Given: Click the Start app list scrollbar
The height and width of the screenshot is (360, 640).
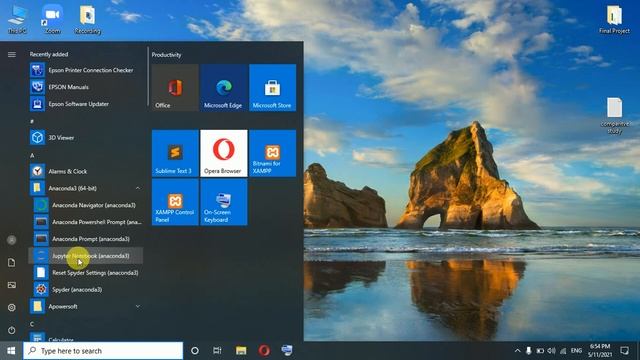Looking at the screenshot, I should [x=148, y=77].
